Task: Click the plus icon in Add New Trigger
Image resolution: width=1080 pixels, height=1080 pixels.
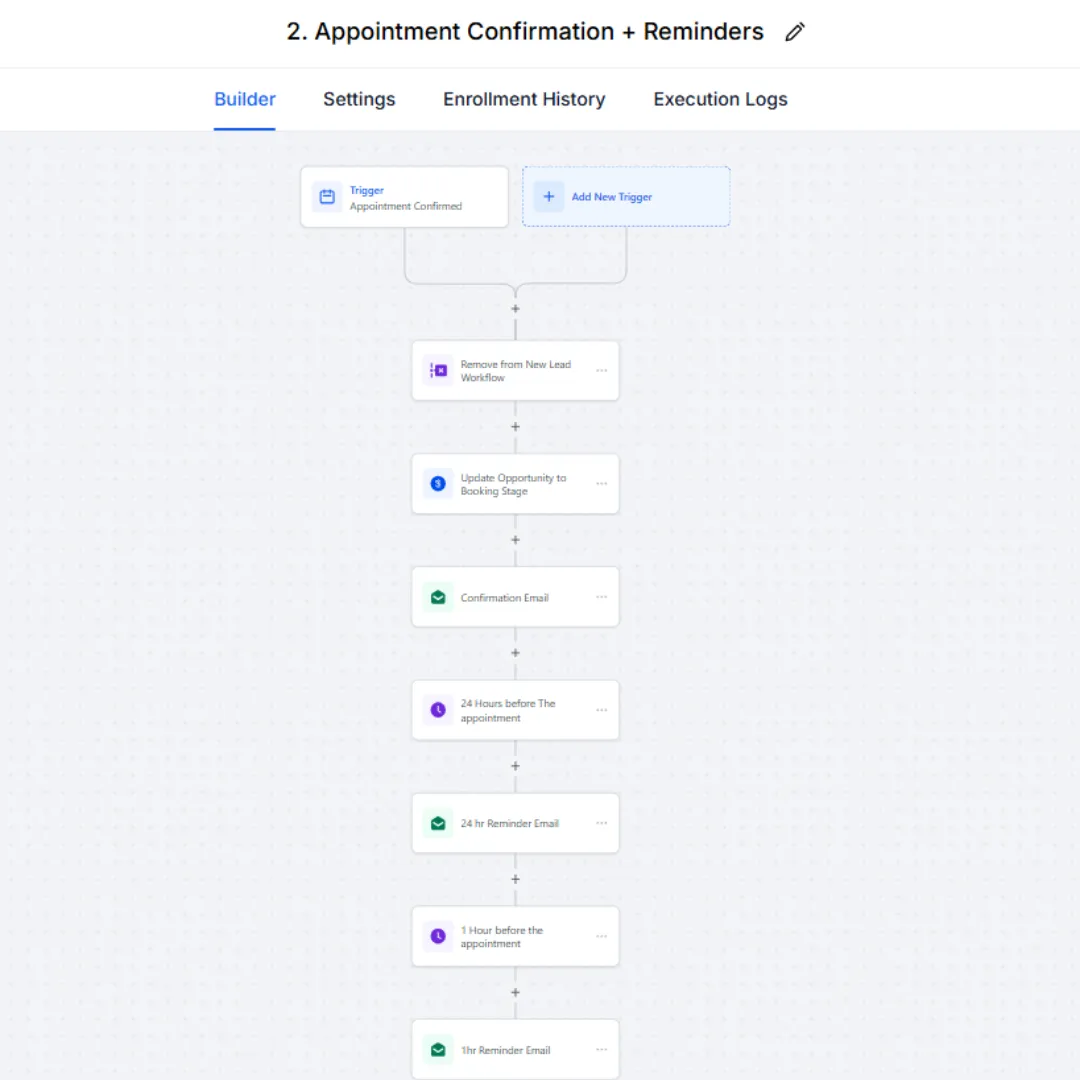Action: 548,197
